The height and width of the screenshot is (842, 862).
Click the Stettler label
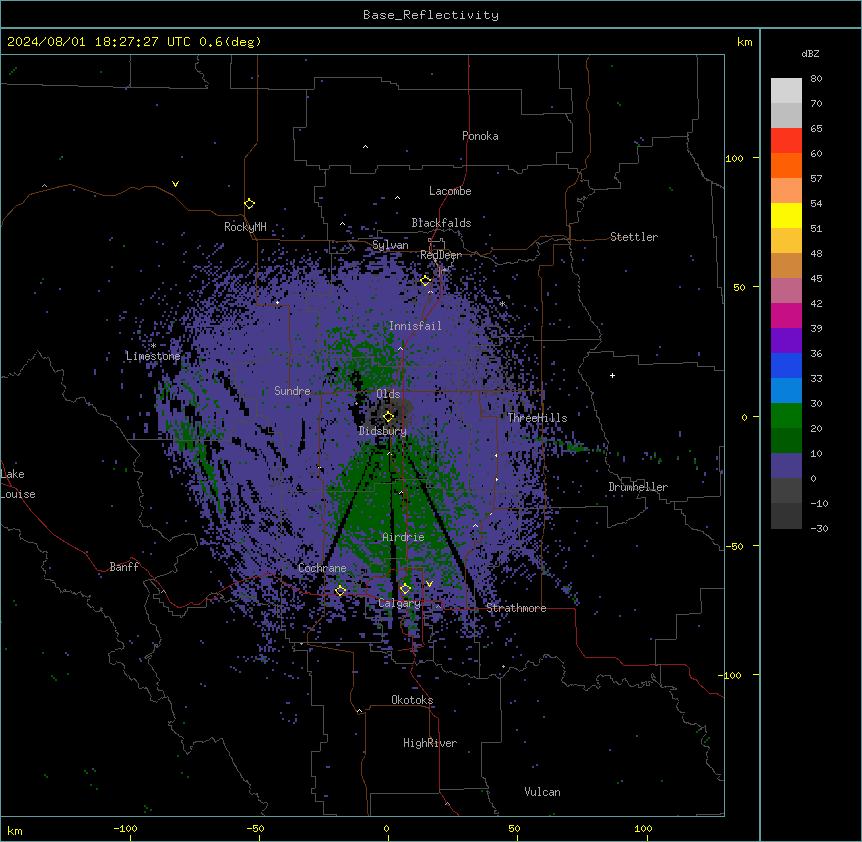(x=634, y=237)
